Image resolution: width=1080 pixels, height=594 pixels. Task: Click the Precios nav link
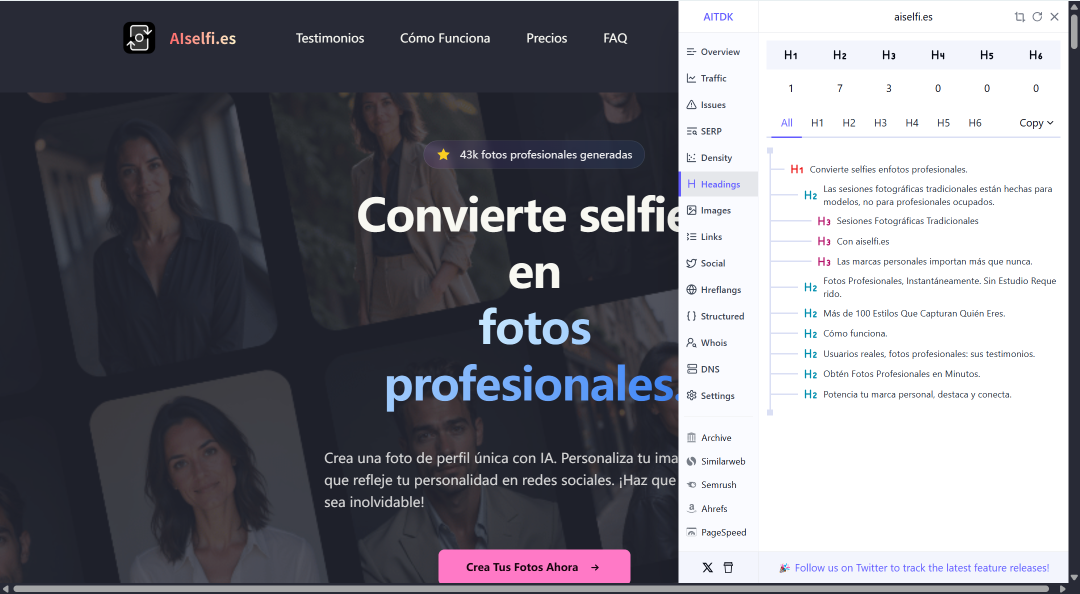547,39
